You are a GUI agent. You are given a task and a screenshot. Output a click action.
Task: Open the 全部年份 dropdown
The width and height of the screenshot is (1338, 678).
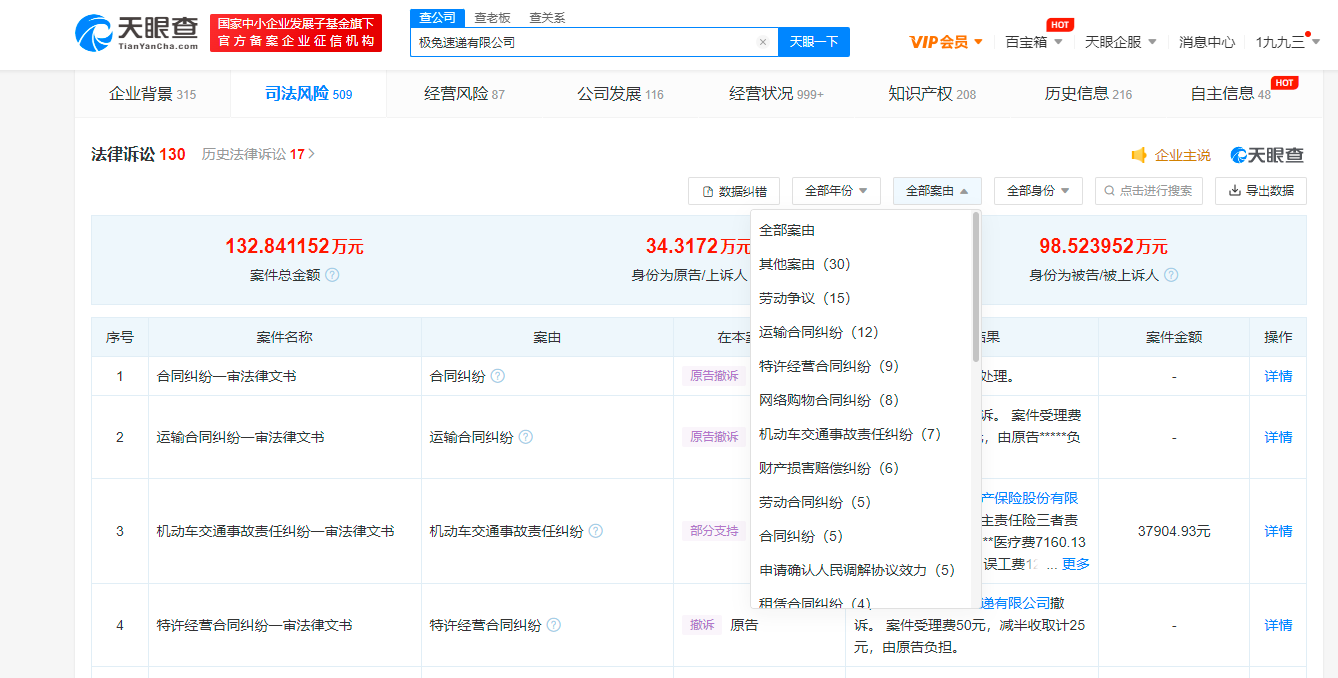tap(836, 191)
